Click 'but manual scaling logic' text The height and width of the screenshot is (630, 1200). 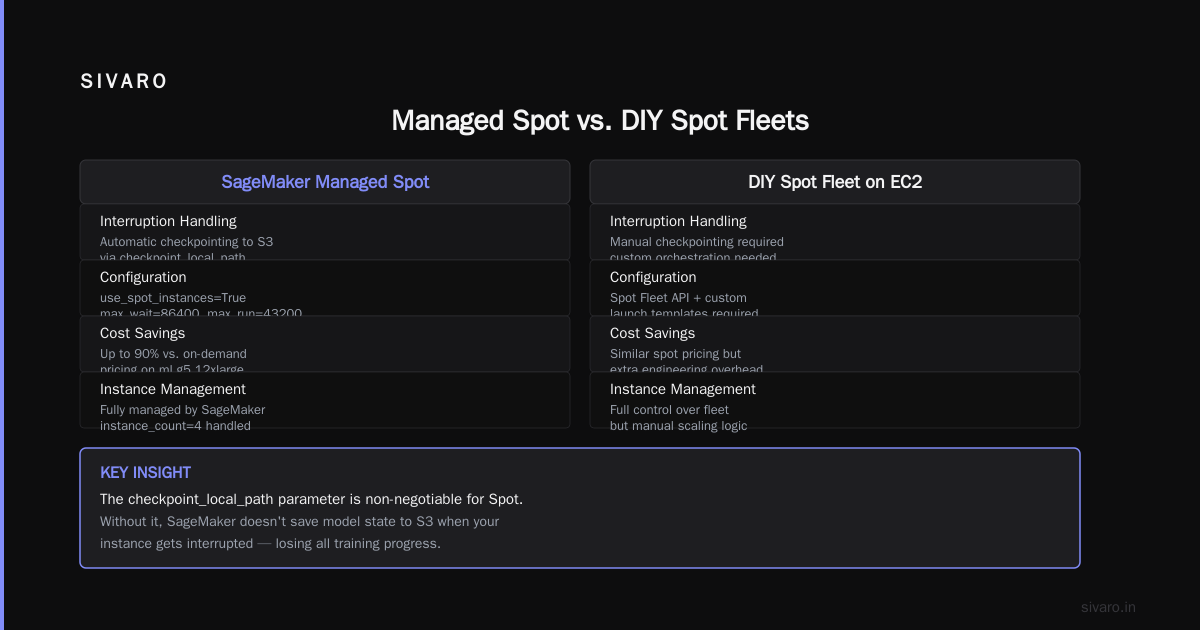click(679, 426)
